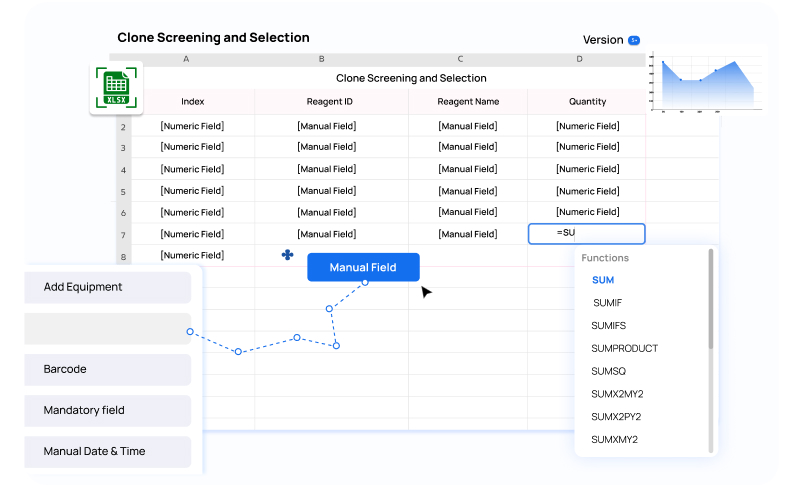Click the Index column heading cell

(x=193, y=101)
